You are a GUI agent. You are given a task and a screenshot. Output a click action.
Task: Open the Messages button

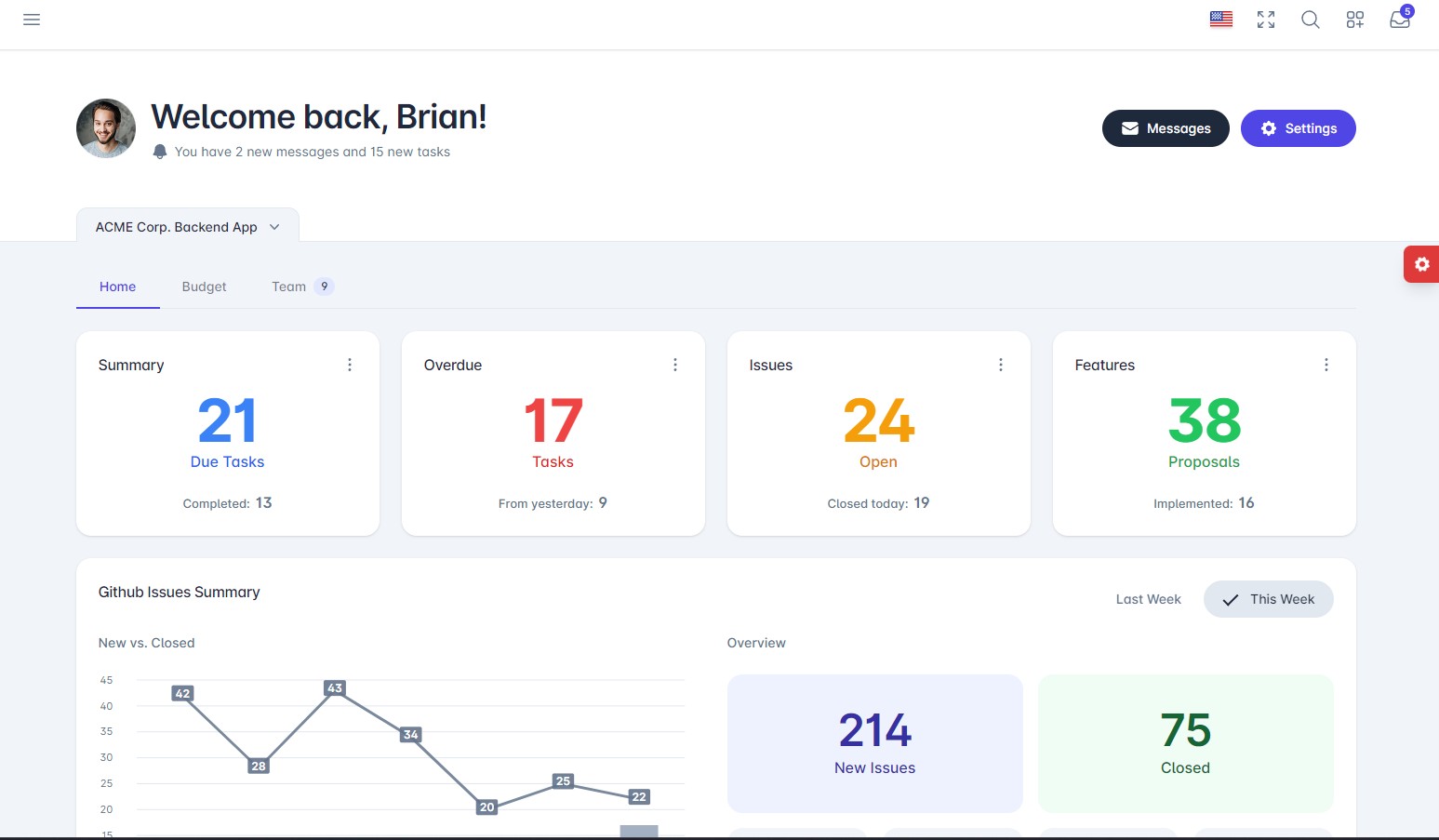[1166, 128]
